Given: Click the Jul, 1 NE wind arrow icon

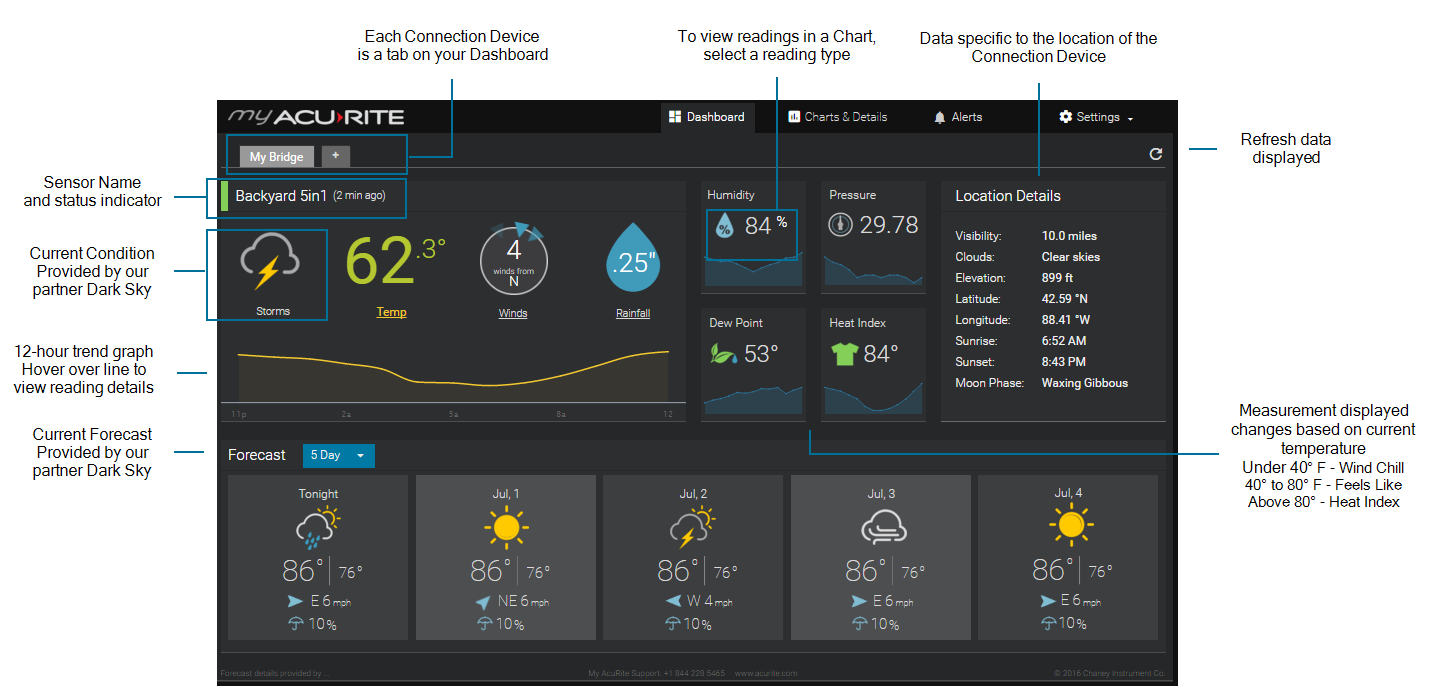Looking at the screenshot, I should pos(482,602).
